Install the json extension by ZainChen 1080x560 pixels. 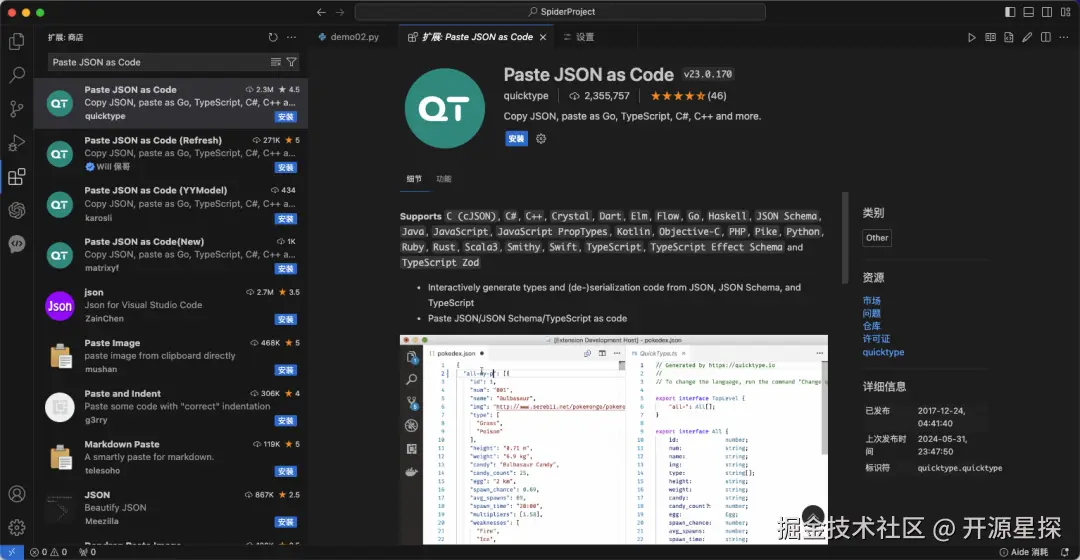pos(285,319)
